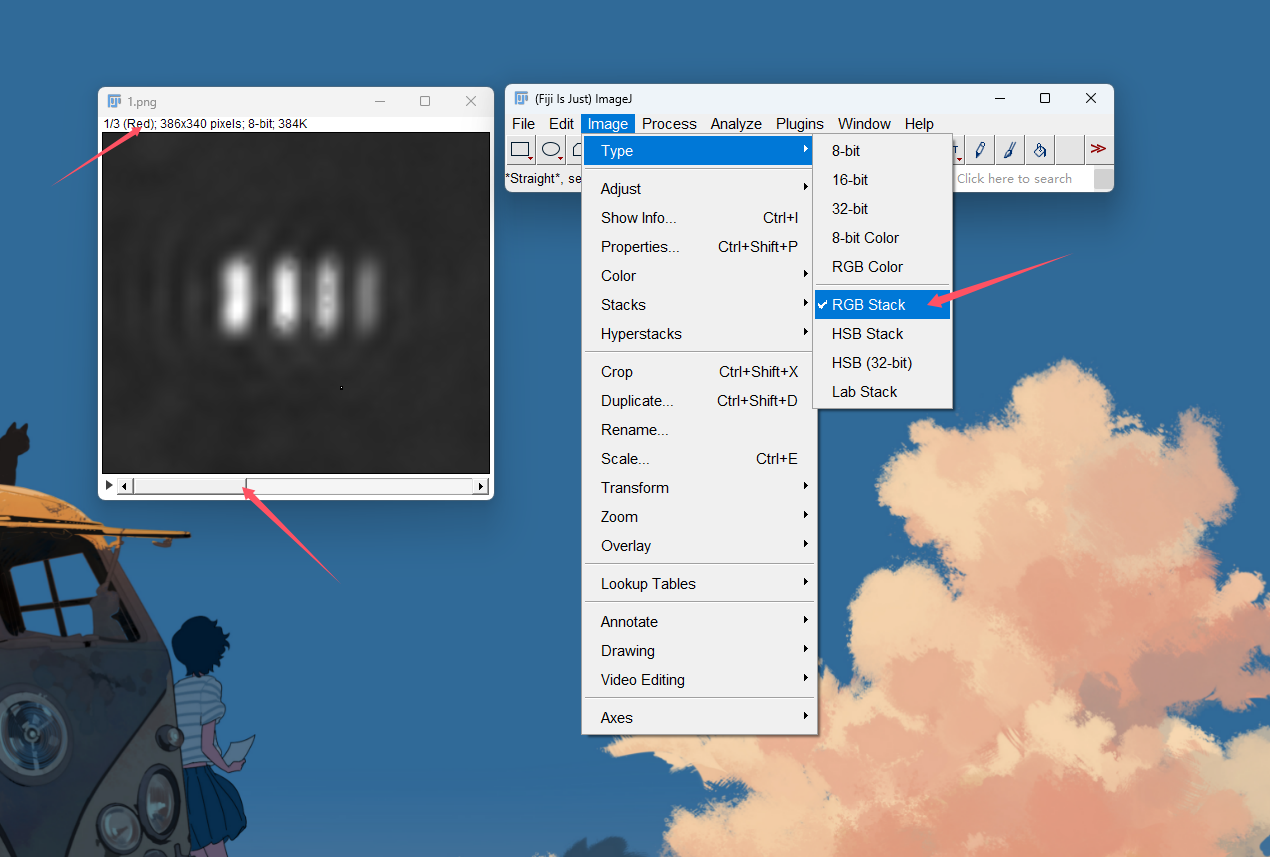1270x857 pixels.
Task: Expand the Color submenu
Action: [700, 276]
